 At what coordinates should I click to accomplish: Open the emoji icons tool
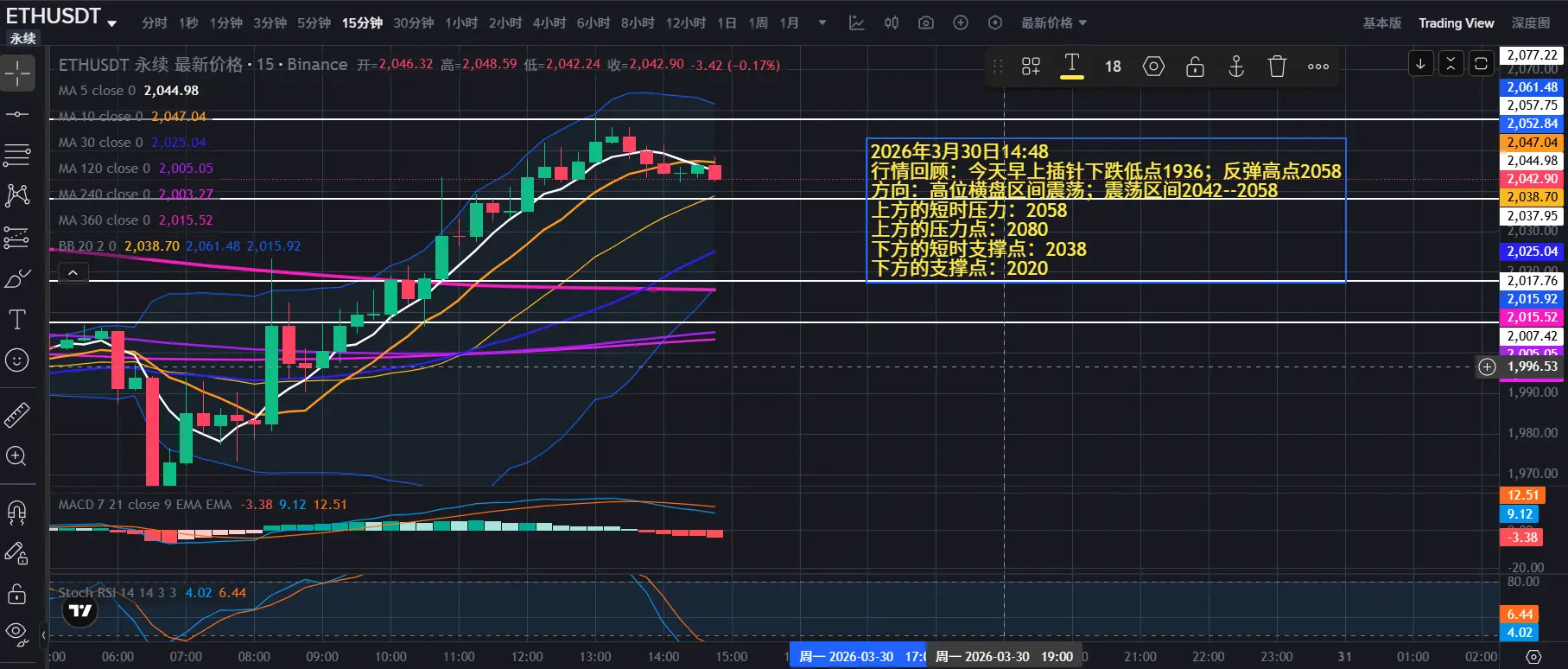(17, 360)
